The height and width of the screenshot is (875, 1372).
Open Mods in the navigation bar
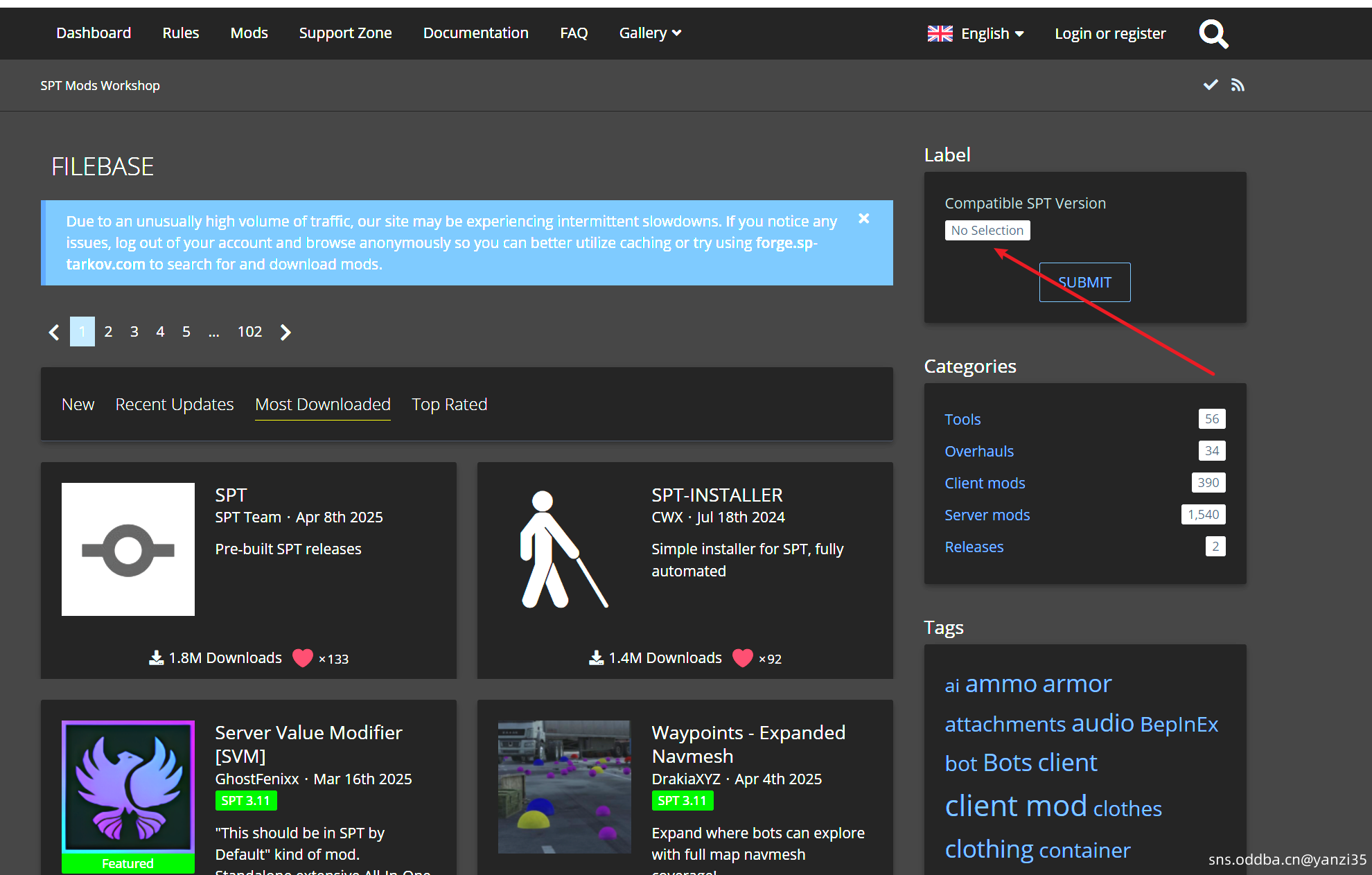(x=249, y=33)
